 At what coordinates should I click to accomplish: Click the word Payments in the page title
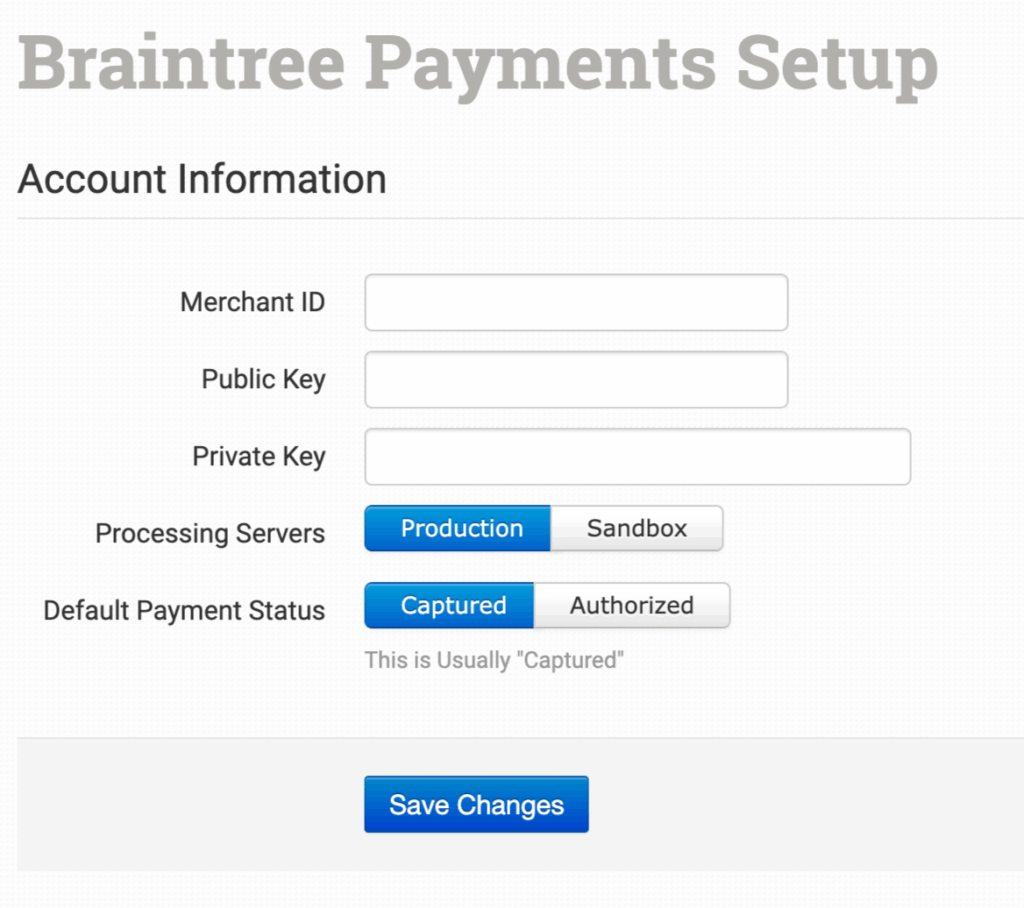tap(540, 62)
